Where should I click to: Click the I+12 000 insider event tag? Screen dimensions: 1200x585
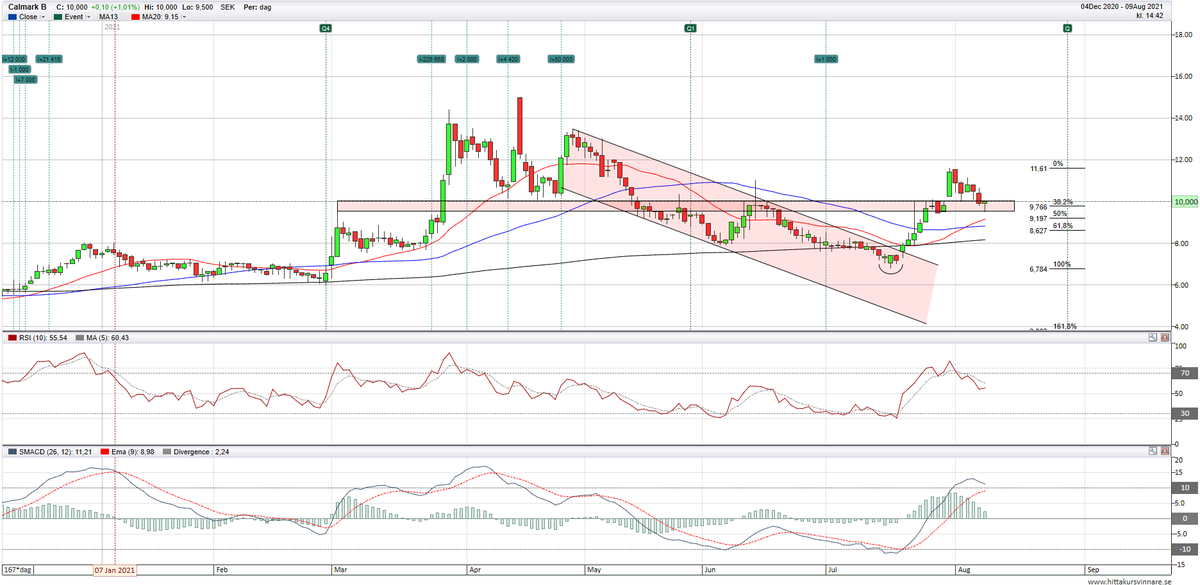click(x=14, y=59)
